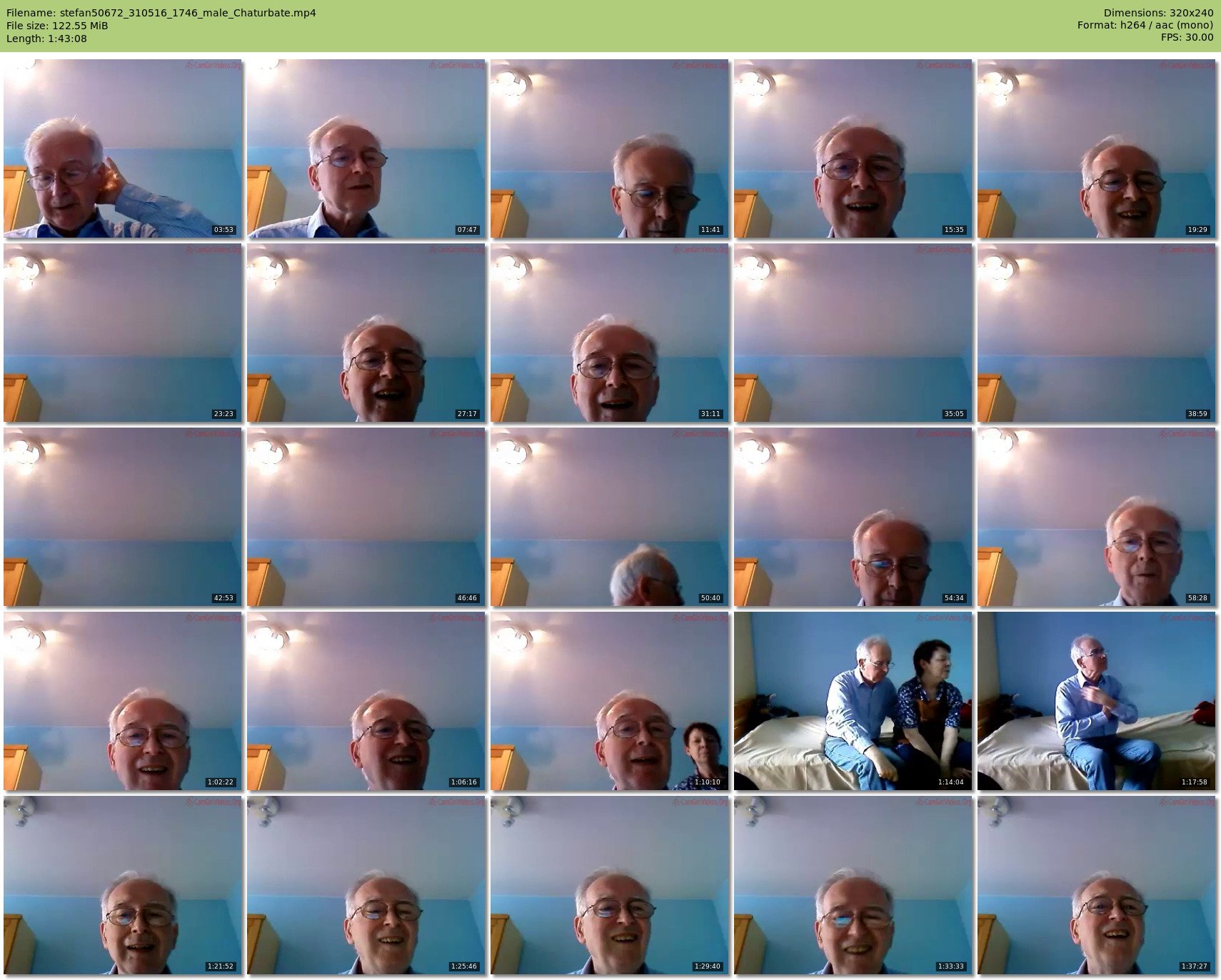The width and height of the screenshot is (1221, 980).
Task: Open the frame timestamped 1:25:46
Action: pos(366,885)
